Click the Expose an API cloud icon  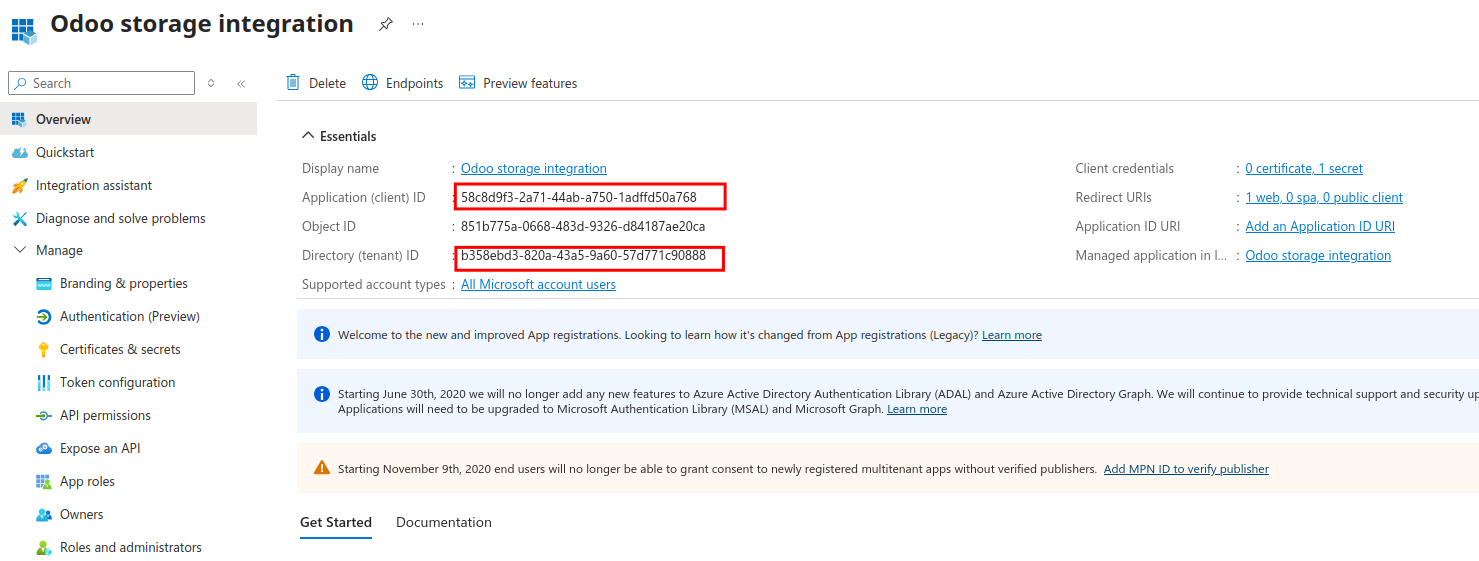pos(43,448)
